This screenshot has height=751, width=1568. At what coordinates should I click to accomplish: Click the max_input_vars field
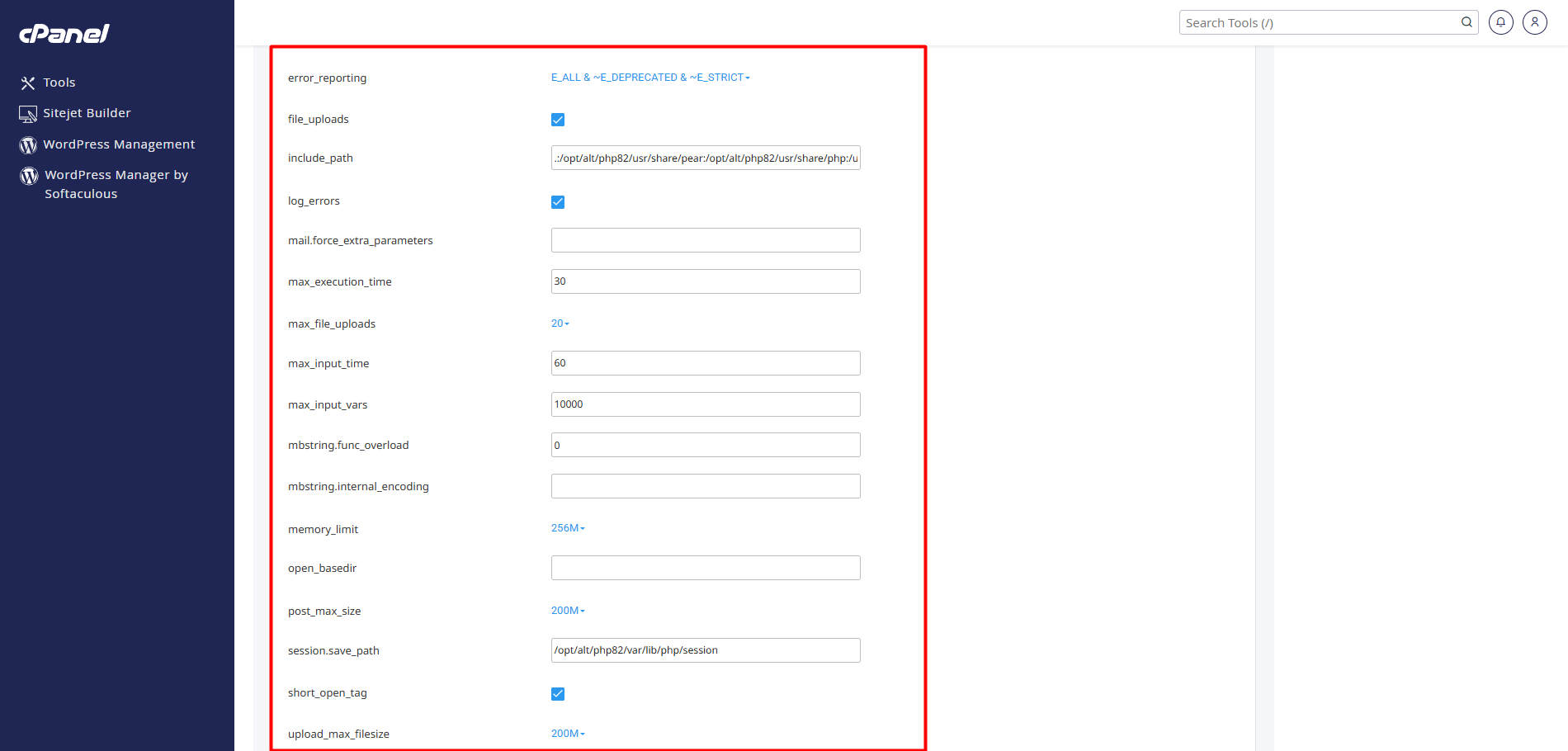click(706, 404)
